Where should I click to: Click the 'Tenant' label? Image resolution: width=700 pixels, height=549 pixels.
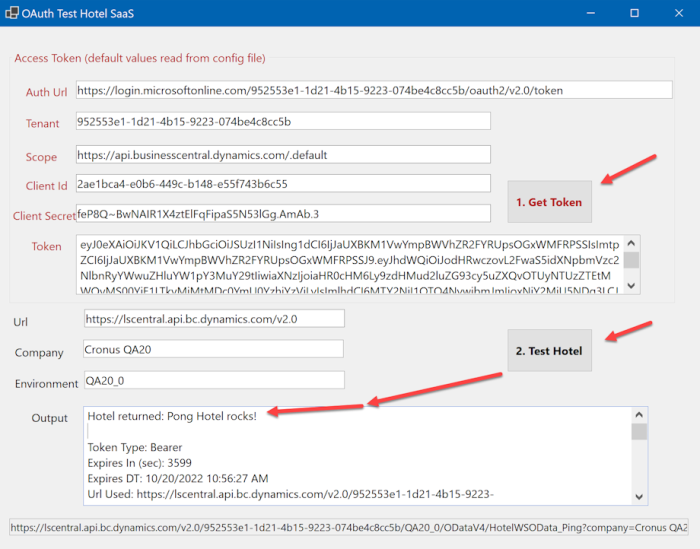pos(42,123)
